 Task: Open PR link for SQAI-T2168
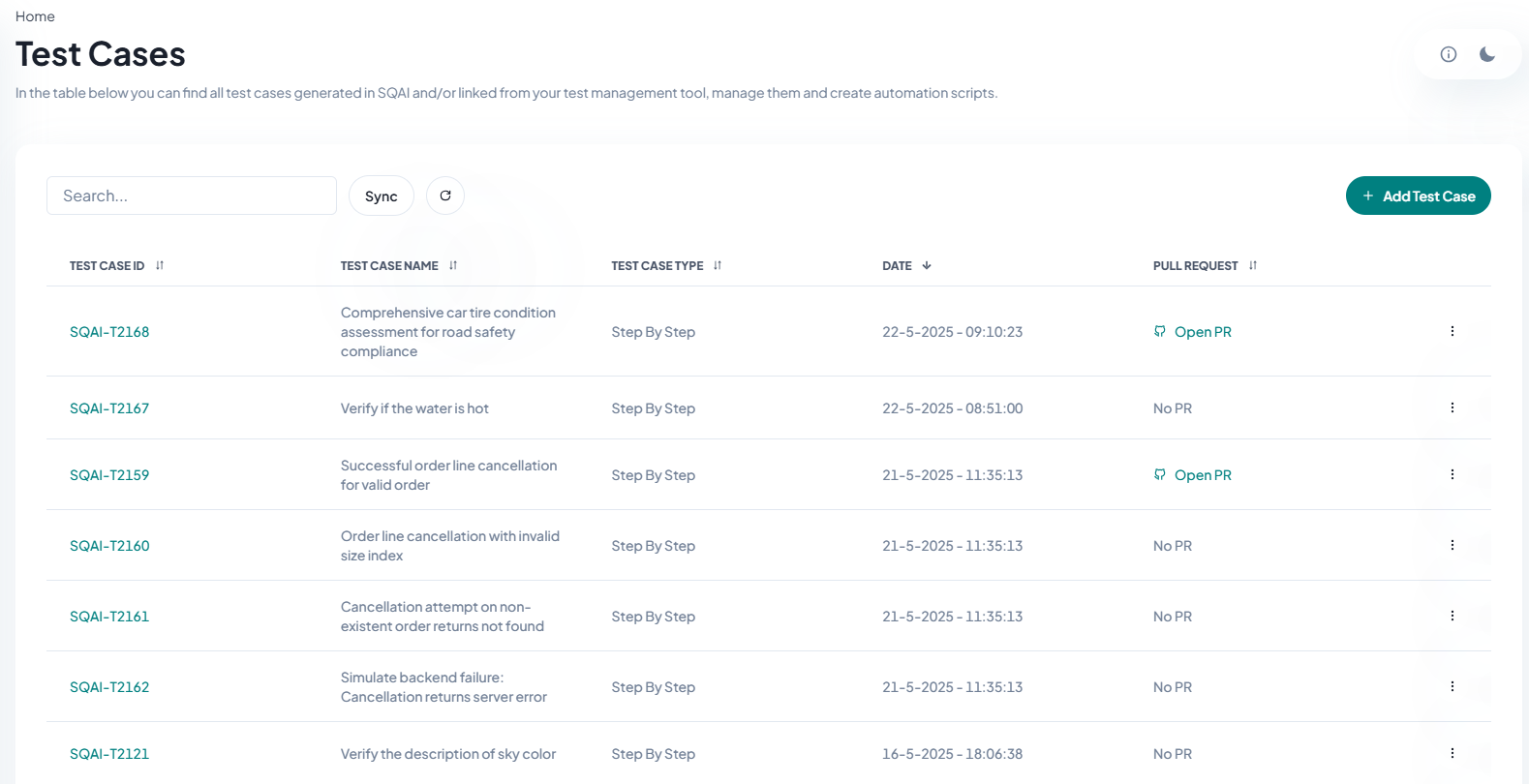click(x=1203, y=332)
